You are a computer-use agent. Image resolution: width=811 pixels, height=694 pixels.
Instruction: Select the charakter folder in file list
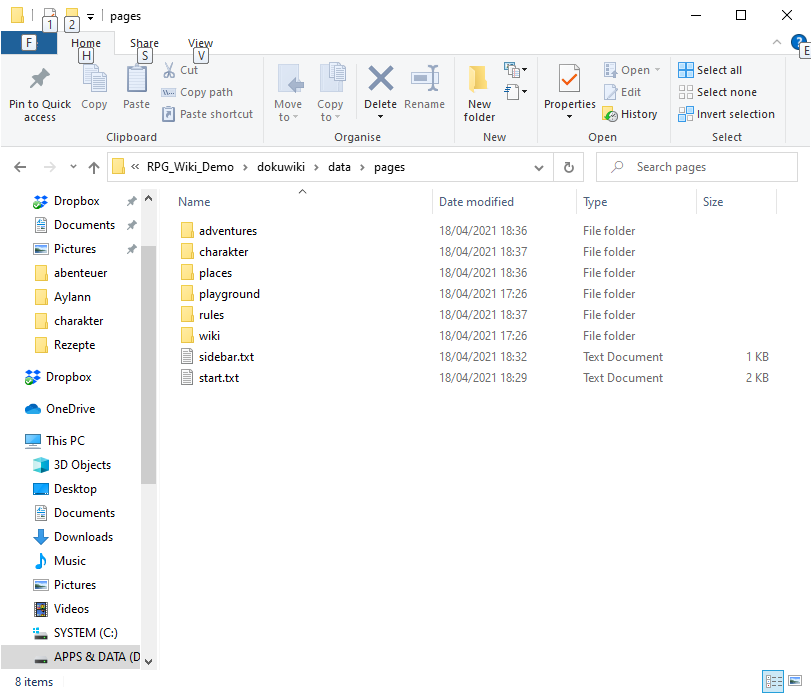[x=223, y=252]
